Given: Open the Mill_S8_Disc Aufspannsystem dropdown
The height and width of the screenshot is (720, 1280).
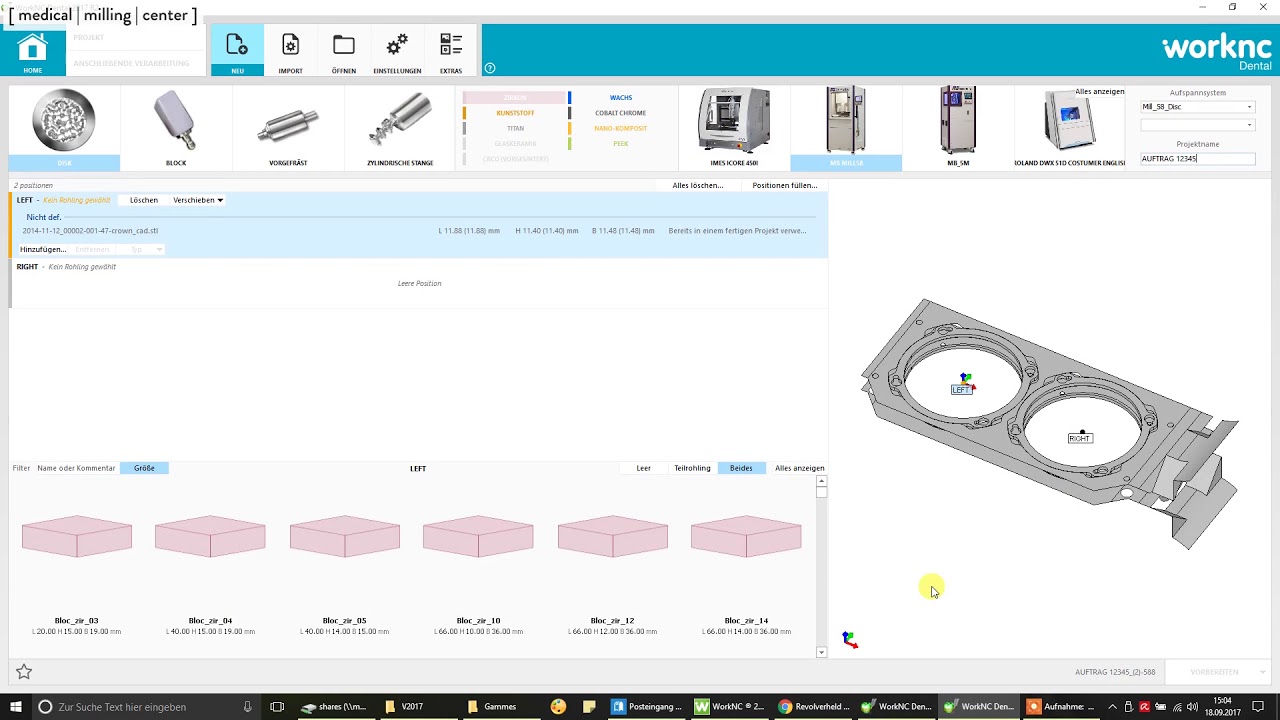Looking at the screenshot, I should click(1197, 107).
